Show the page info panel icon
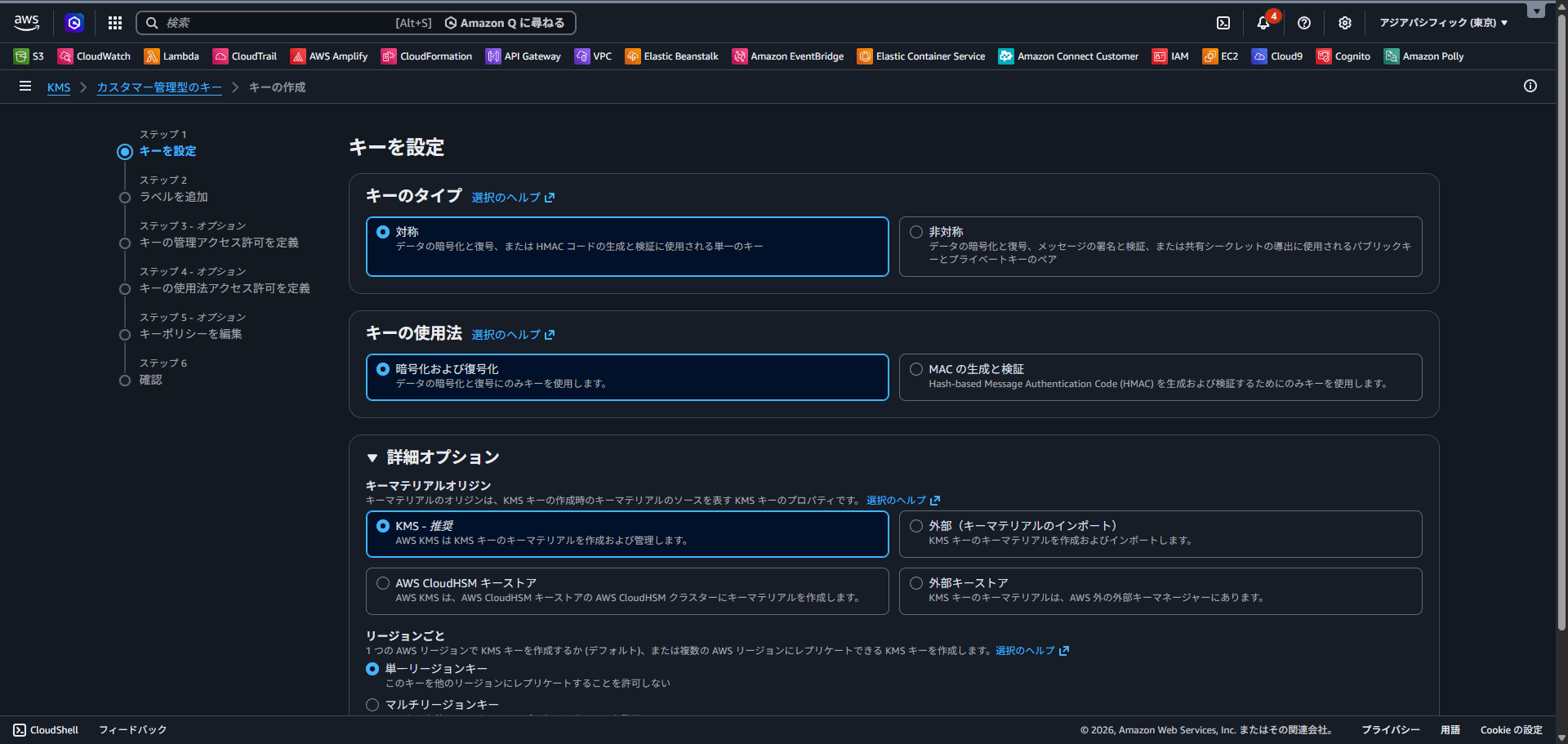The image size is (1568, 744). point(1530,86)
